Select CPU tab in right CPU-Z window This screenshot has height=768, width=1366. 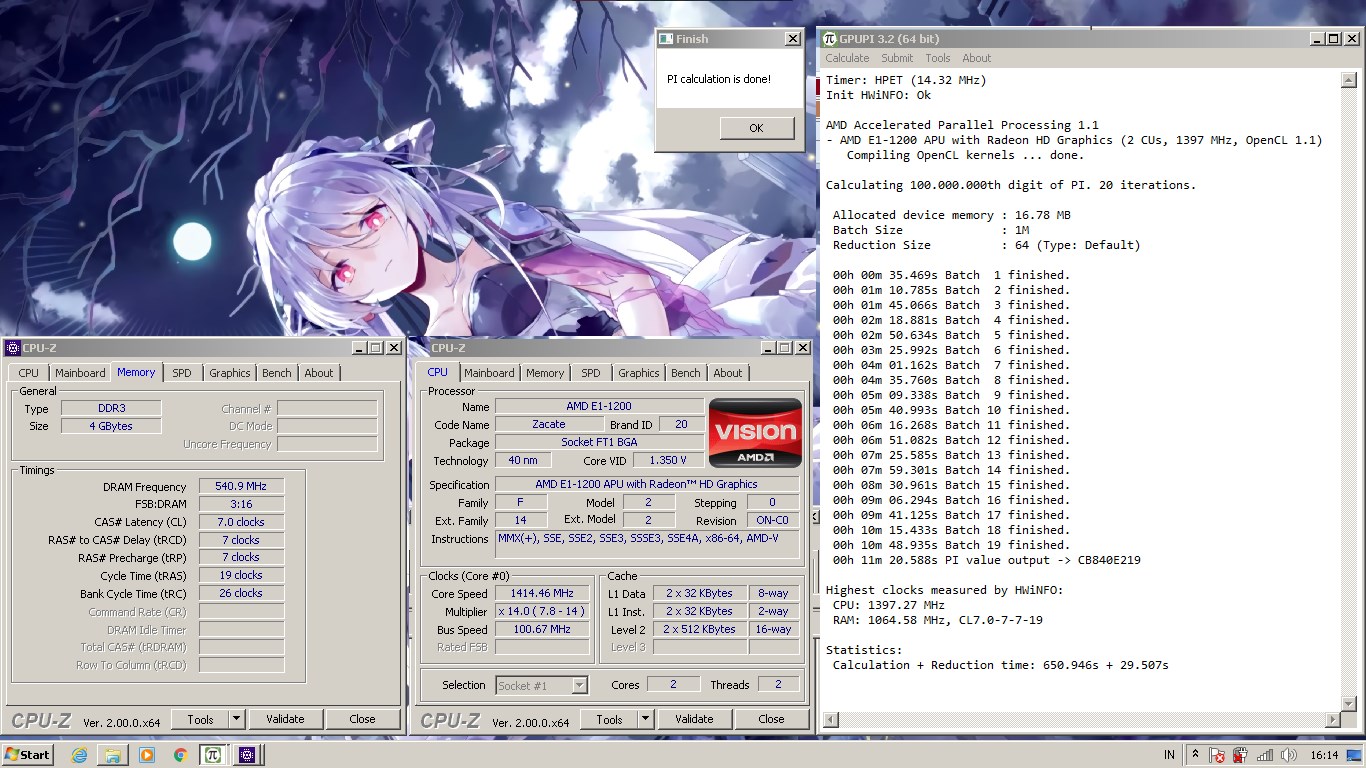pos(438,372)
